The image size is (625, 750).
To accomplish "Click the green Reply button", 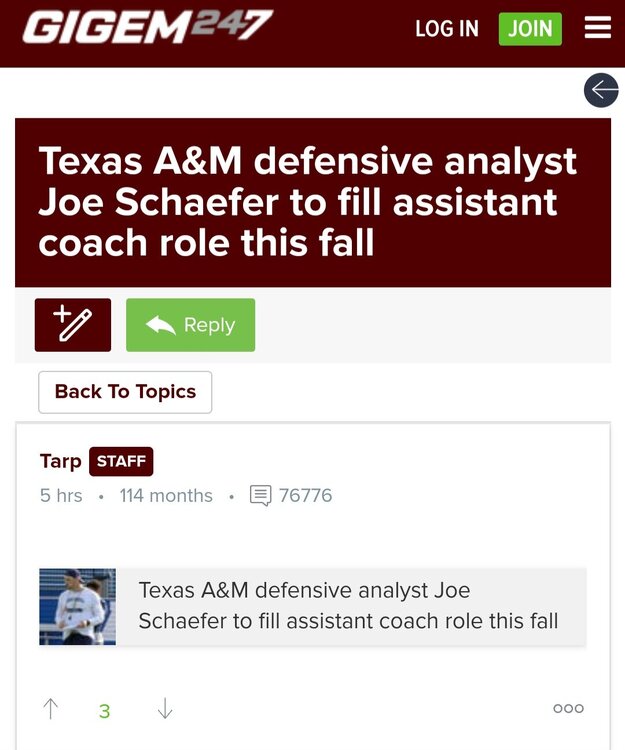I will 190,325.
